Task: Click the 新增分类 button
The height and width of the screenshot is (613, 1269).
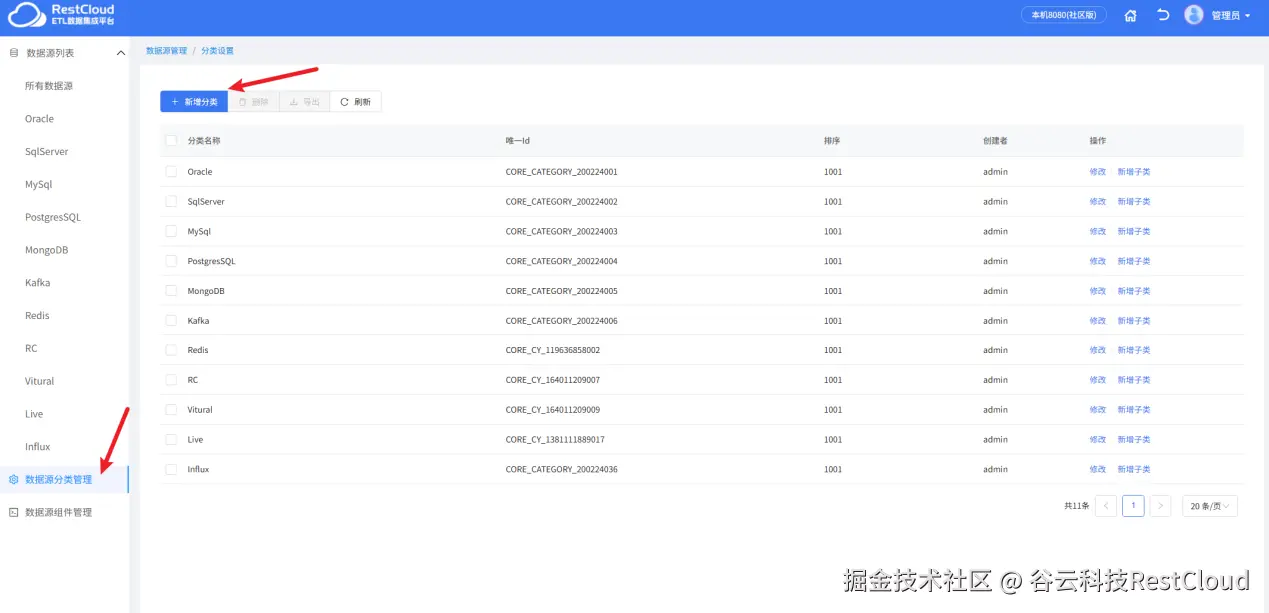Action: (x=194, y=102)
